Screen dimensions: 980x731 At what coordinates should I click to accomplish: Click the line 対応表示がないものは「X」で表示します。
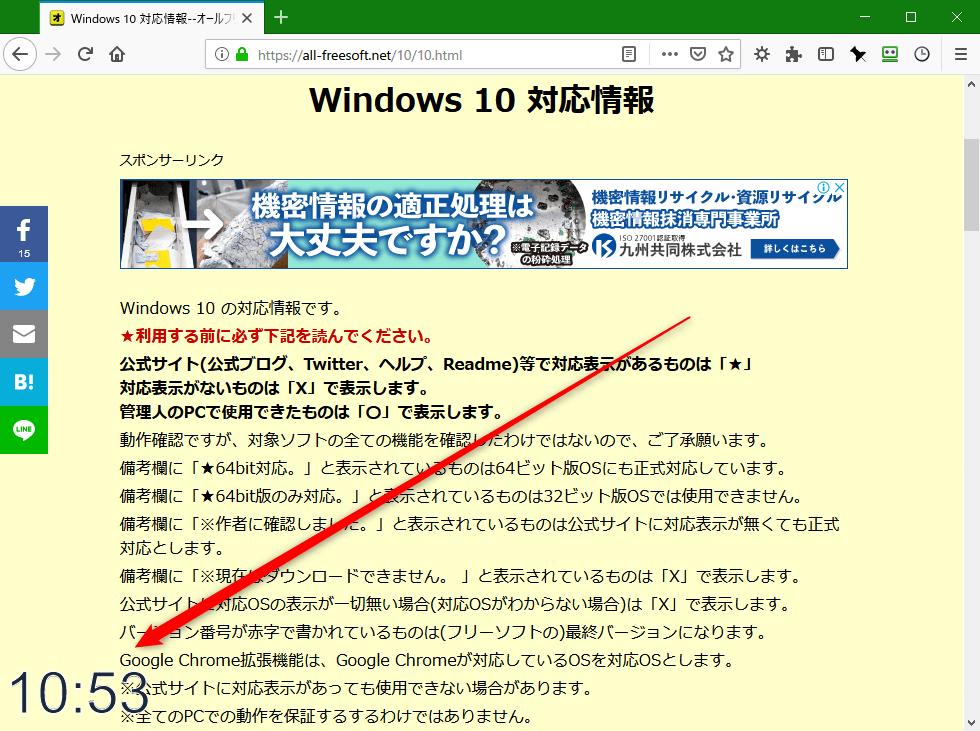(274, 388)
